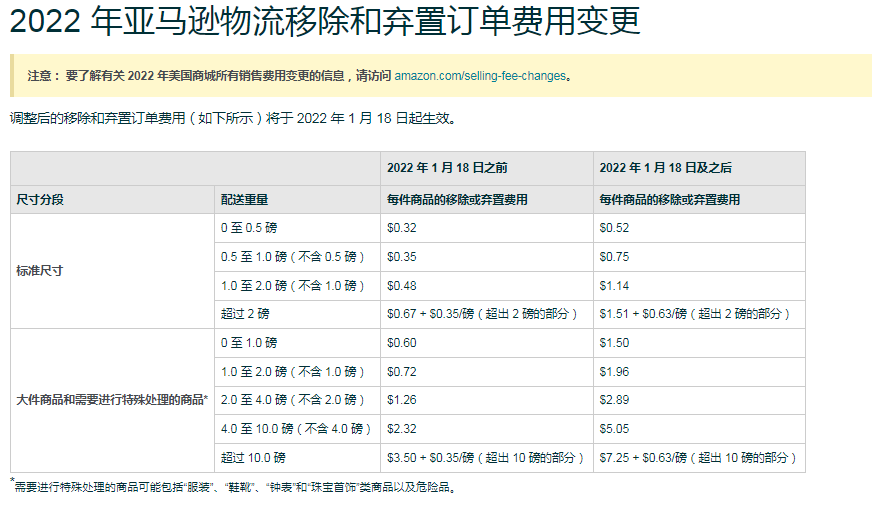The width and height of the screenshot is (872, 516).
Task: Click the $5.05 new fee value
Action: (x=614, y=429)
